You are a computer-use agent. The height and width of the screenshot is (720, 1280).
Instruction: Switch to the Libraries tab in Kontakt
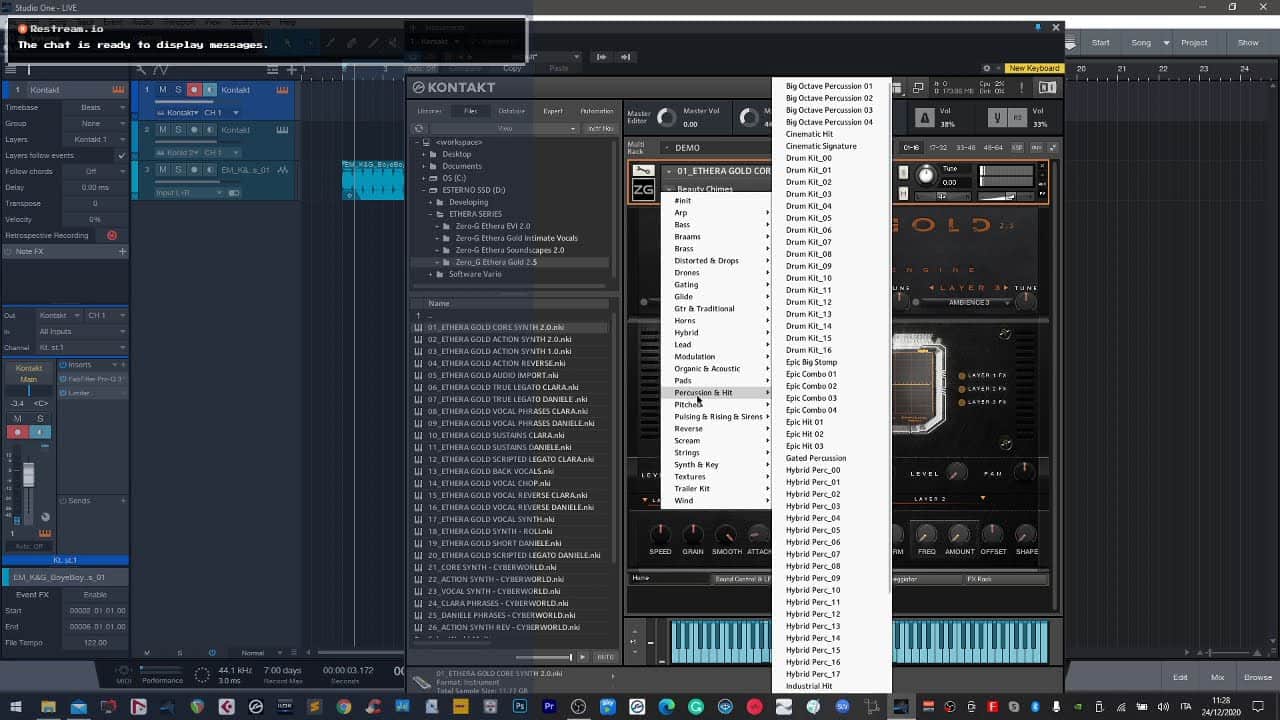(429, 111)
